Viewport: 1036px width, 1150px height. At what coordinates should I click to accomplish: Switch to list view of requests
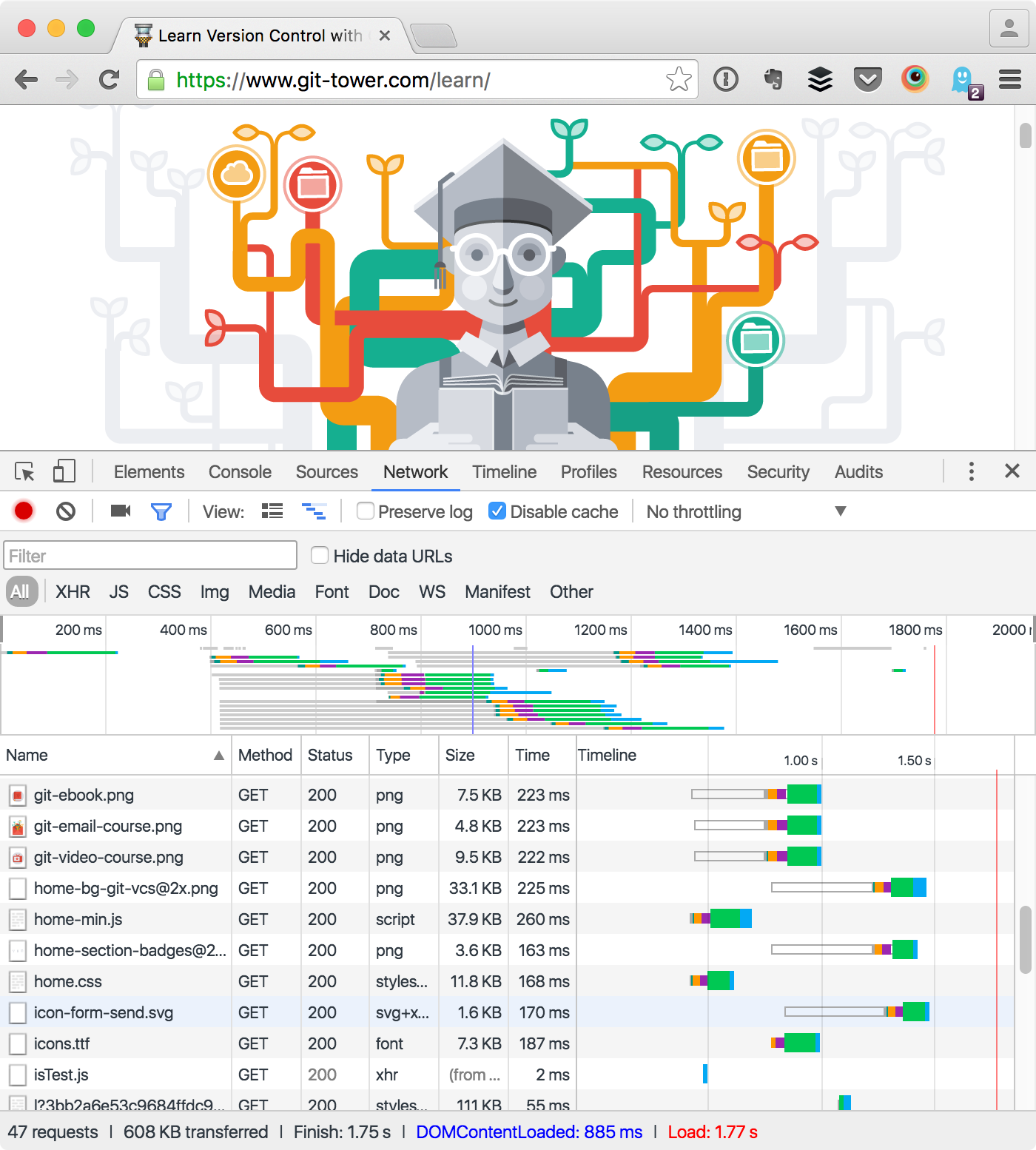point(272,511)
